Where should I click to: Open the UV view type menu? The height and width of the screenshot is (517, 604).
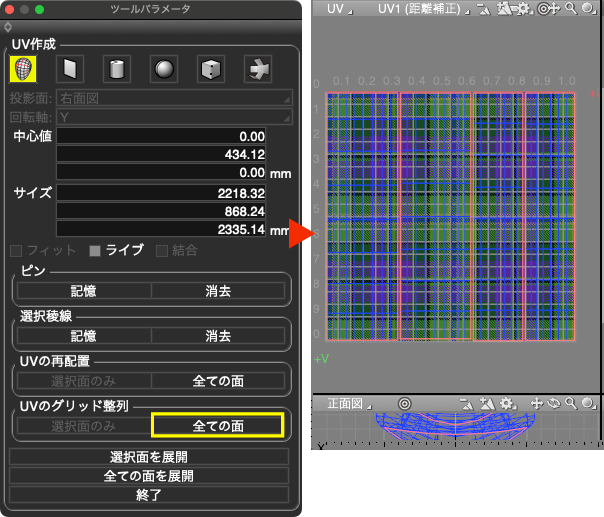[x=340, y=8]
